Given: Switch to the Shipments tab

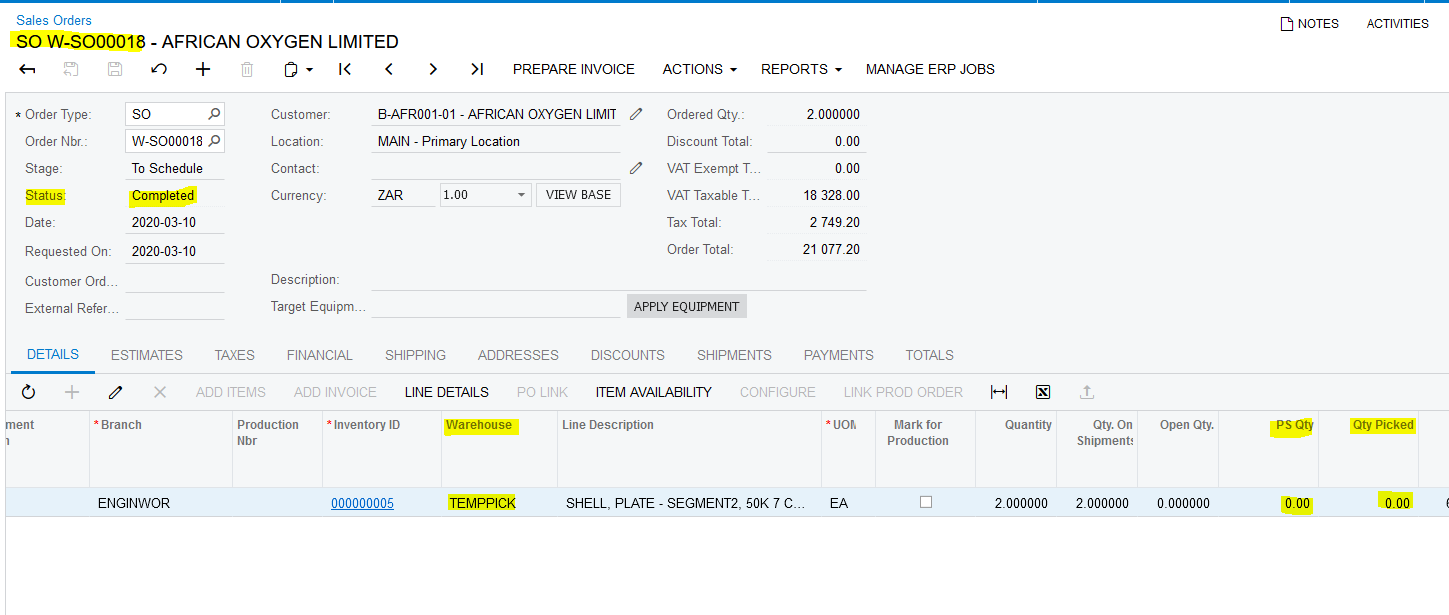Looking at the screenshot, I should coord(734,355).
